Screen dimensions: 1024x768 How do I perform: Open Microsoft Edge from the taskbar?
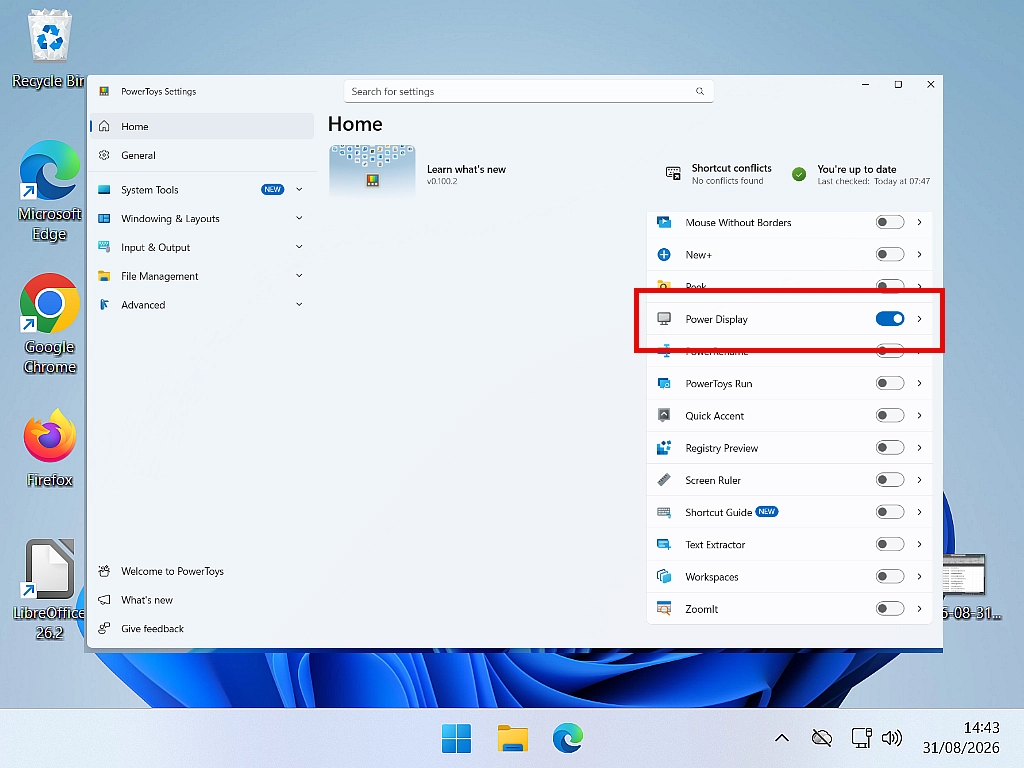pos(568,739)
